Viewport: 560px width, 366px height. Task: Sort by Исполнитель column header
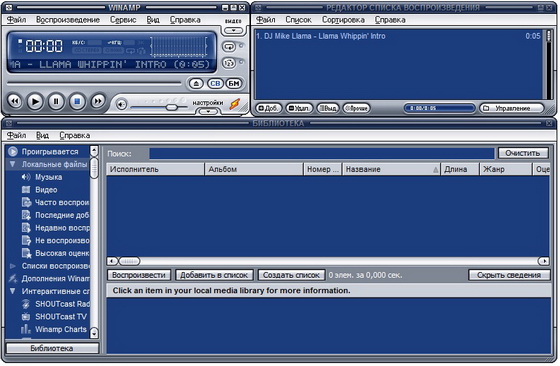pyautogui.click(x=155, y=169)
